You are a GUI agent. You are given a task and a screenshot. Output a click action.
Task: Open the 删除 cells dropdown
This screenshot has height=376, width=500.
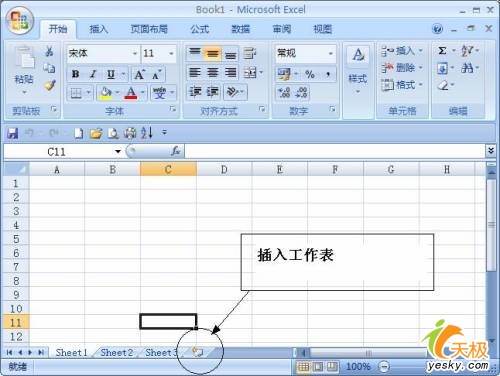(x=402, y=68)
